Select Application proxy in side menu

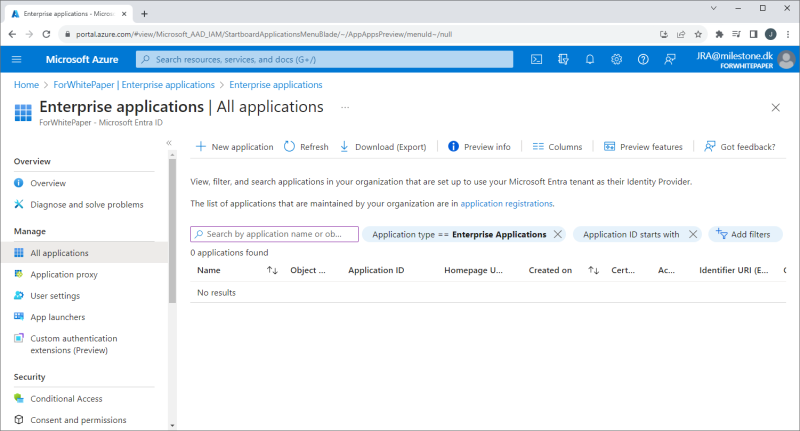coord(64,274)
